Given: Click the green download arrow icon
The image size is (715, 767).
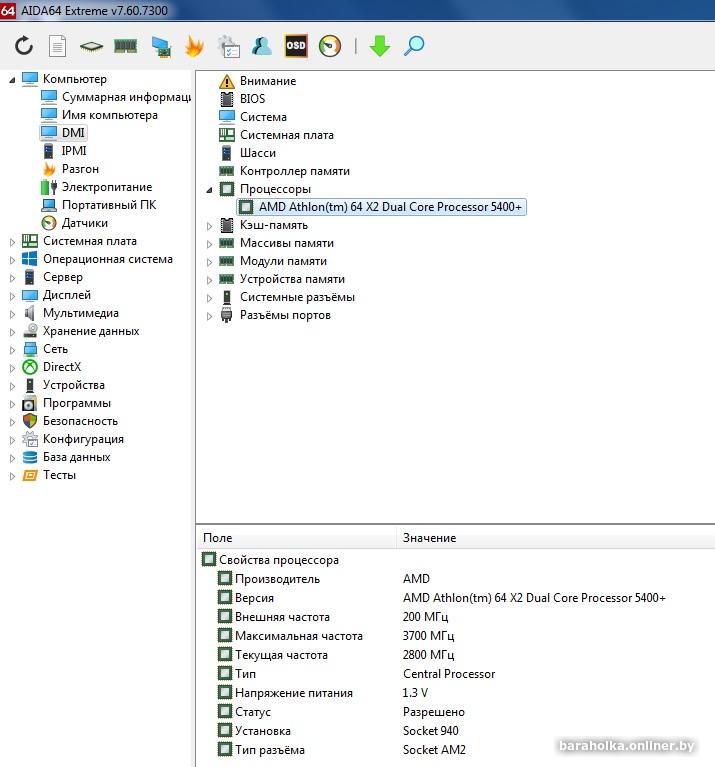Looking at the screenshot, I should pyautogui.click(x=379, y=46).
